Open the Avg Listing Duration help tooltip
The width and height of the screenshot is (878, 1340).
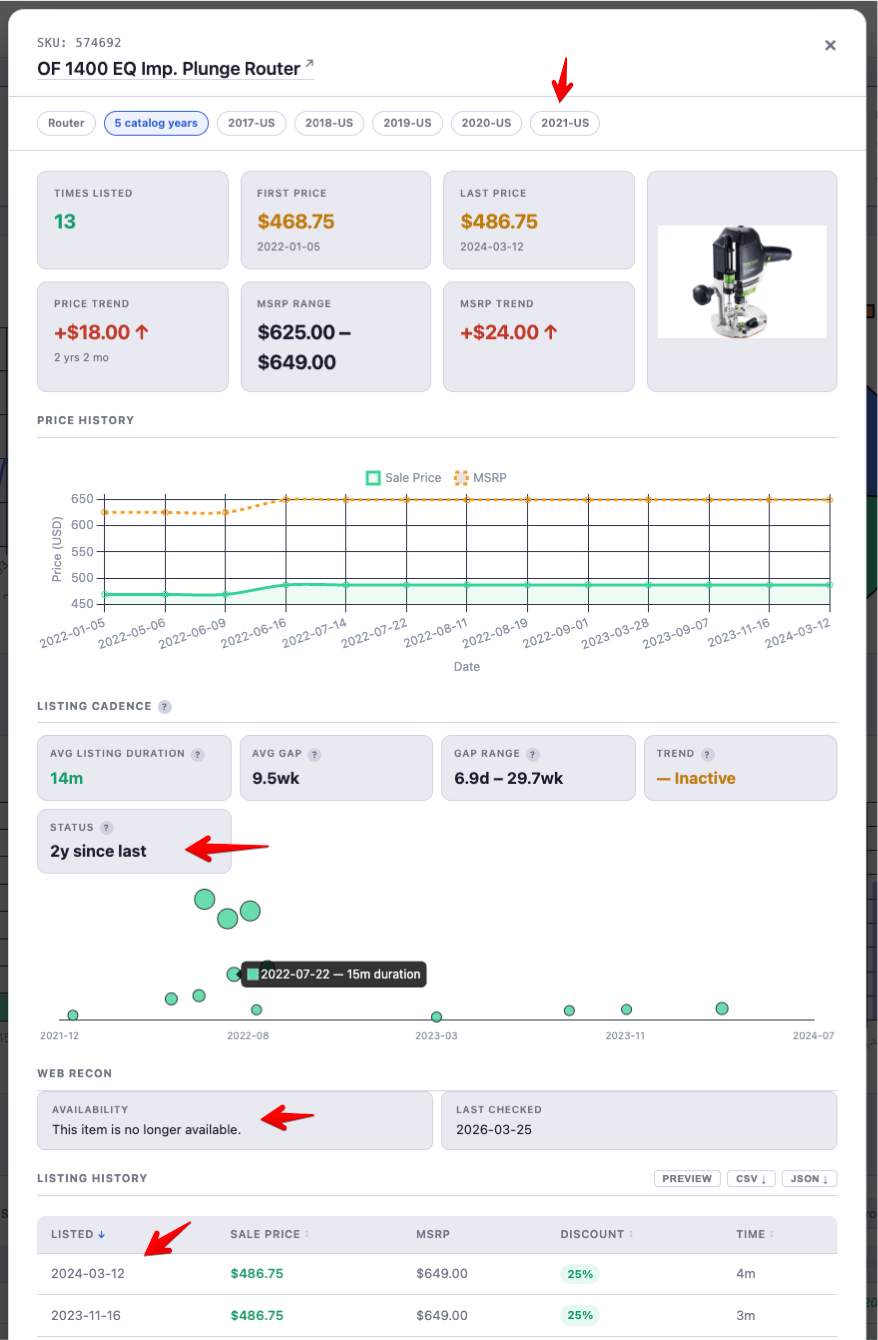(x=199, y=753)
